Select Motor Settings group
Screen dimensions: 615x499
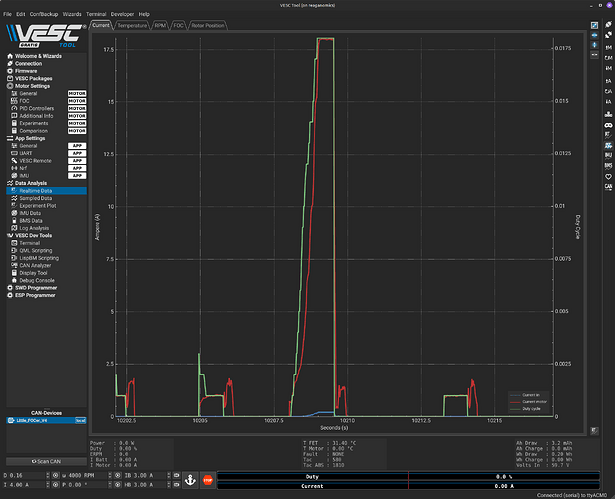coord(32,86)
